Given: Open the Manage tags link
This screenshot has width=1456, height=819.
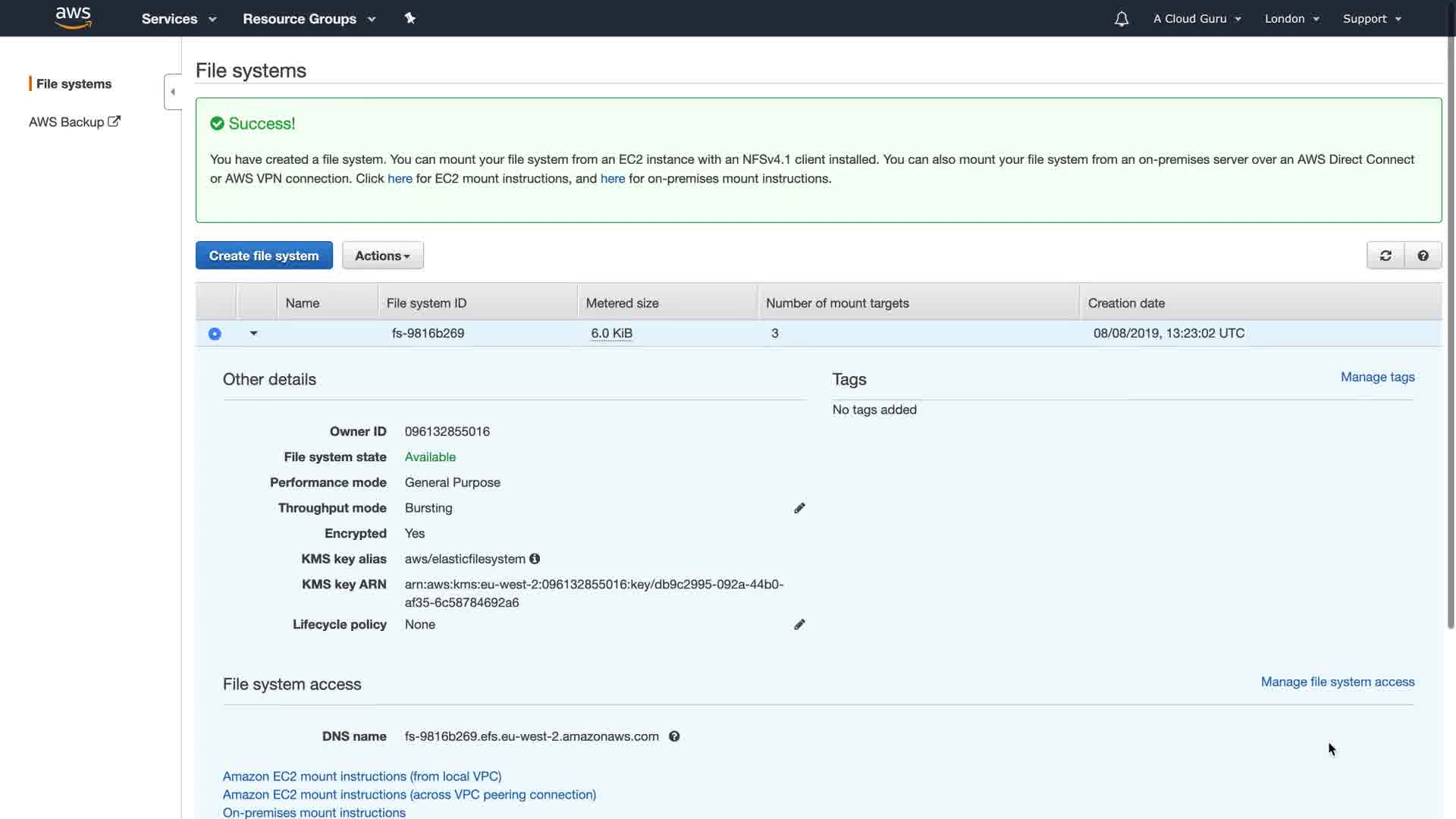Looking at the screenshot, I should [x=1377, y=377].
